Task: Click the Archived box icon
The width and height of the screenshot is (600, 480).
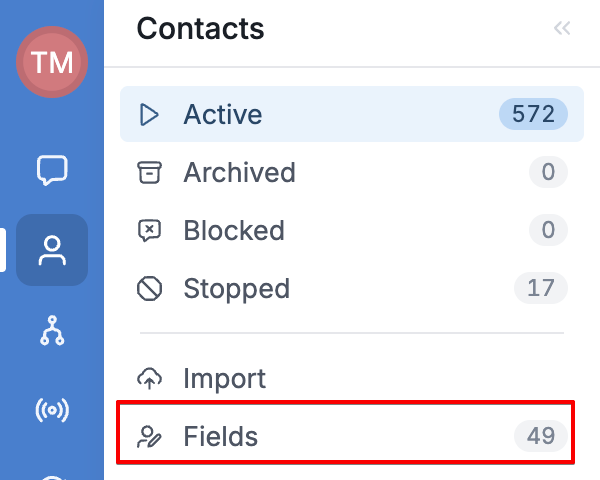Action: [x=149, y=172]
